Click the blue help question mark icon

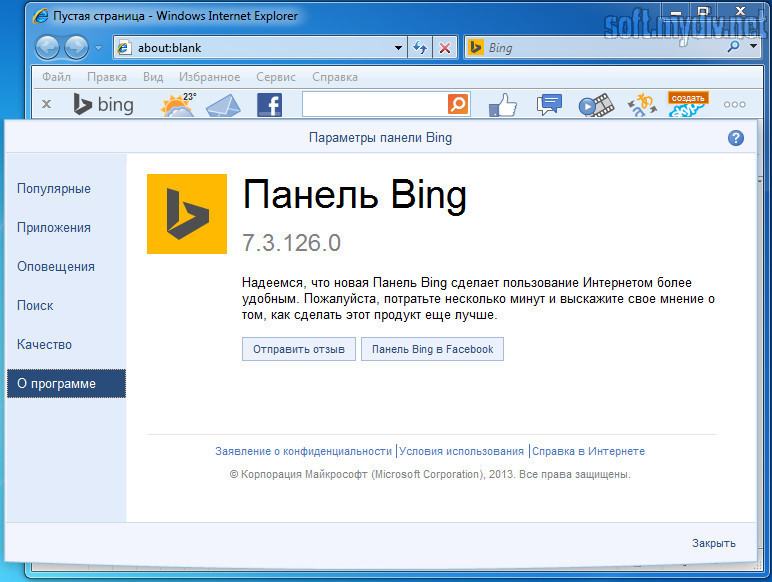point(736,138)
